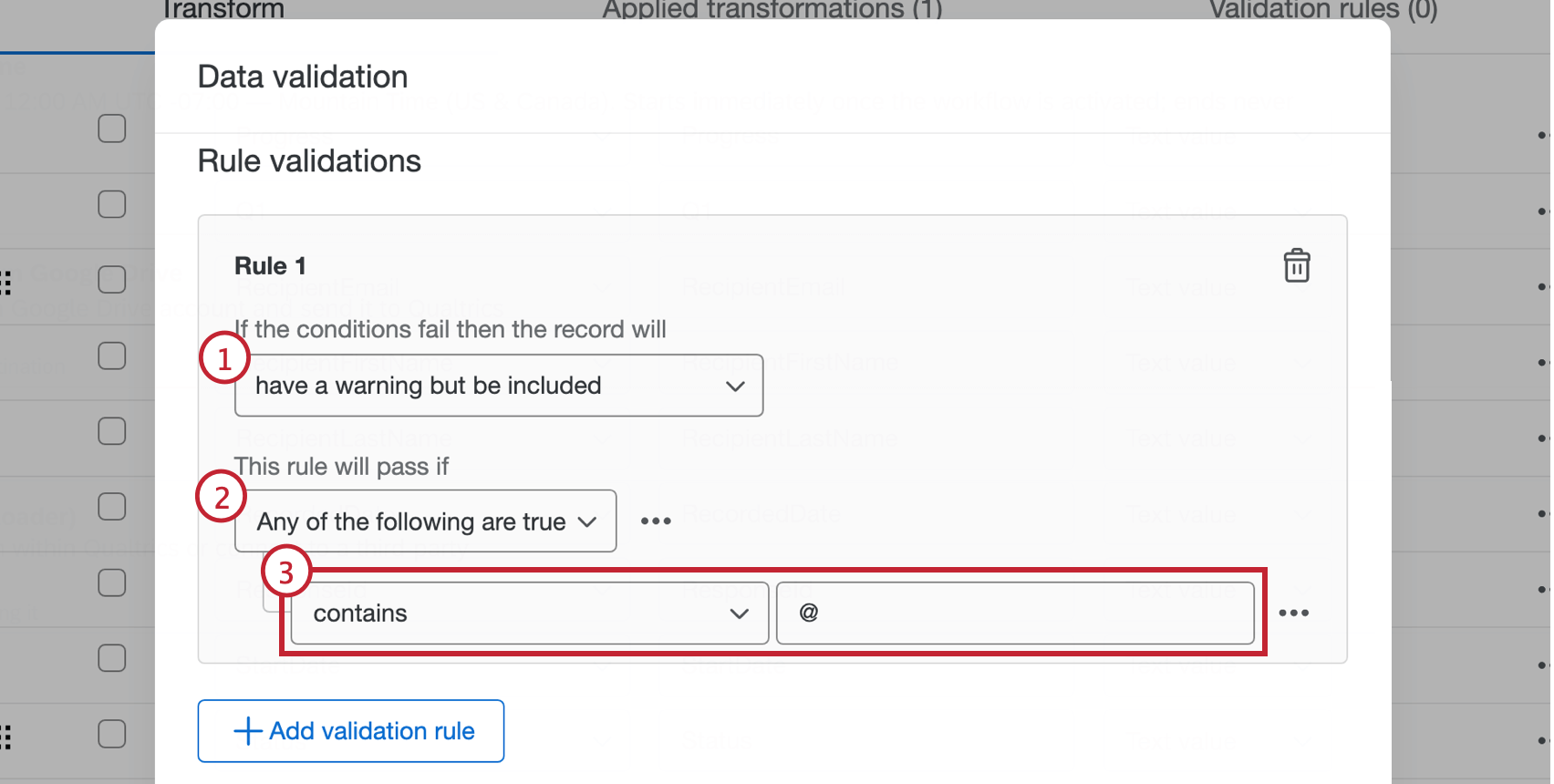The width and height of the screenshot is (1554, 784).
Task: Click Validation rules (0) header
Action: tap(1322, 10)
